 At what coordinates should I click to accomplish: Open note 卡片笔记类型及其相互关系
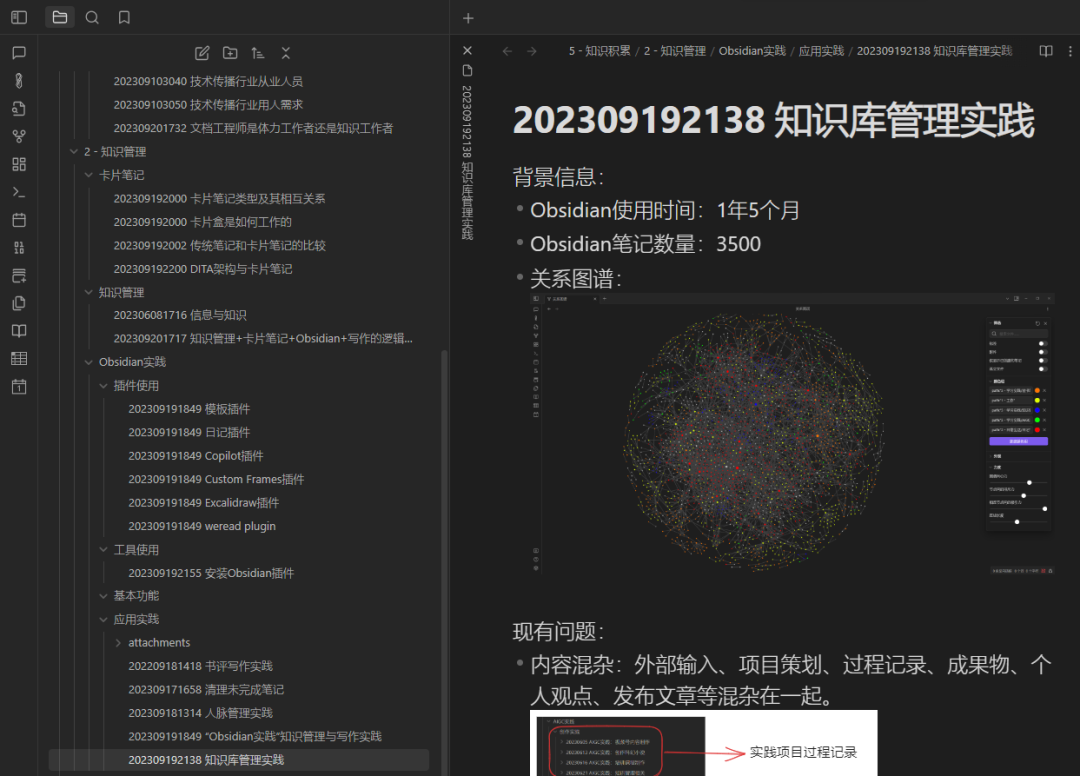[219, 198]
